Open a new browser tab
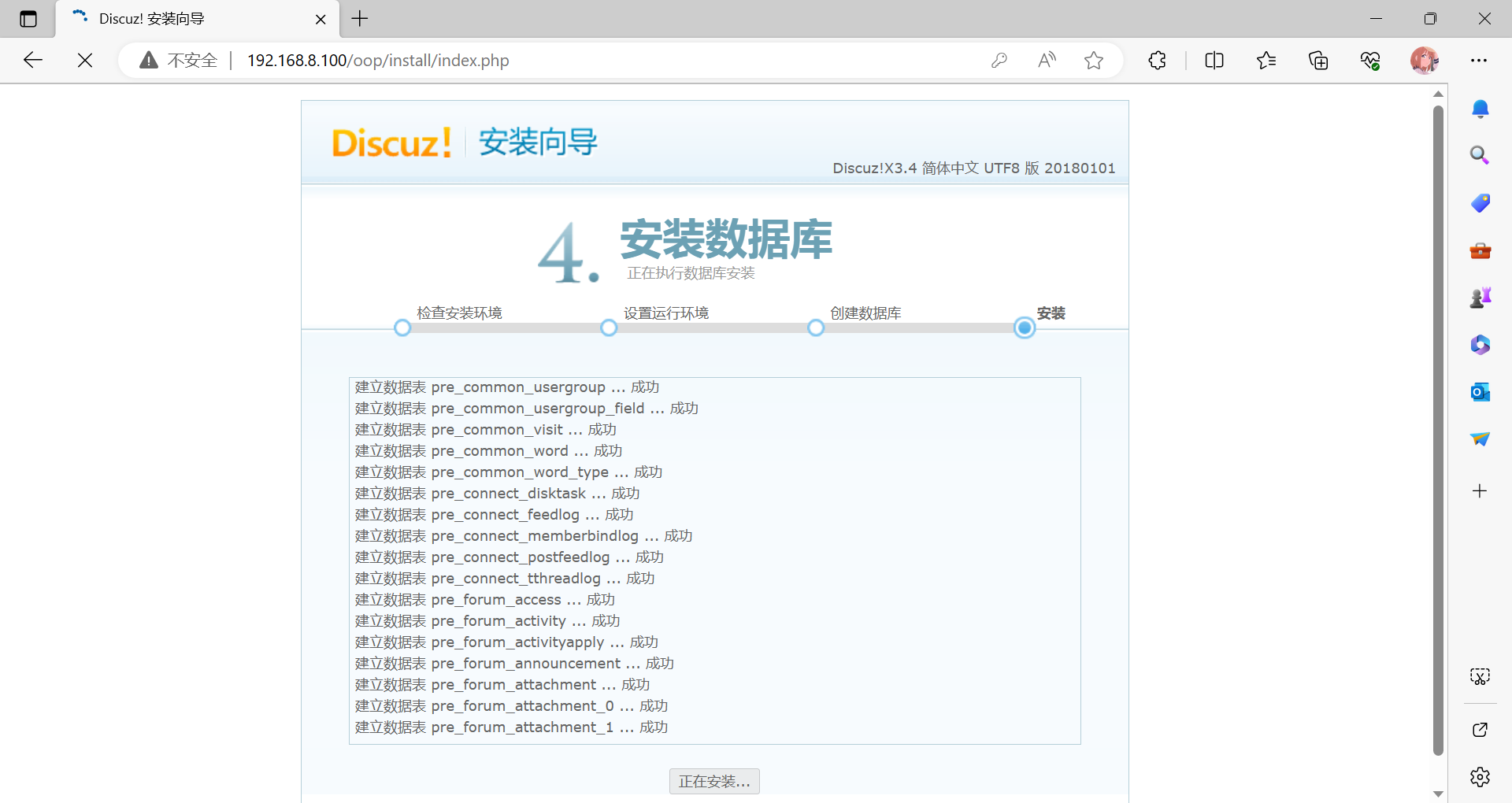The width and height of the screenshot is (1512, 803). pos(360,19)
